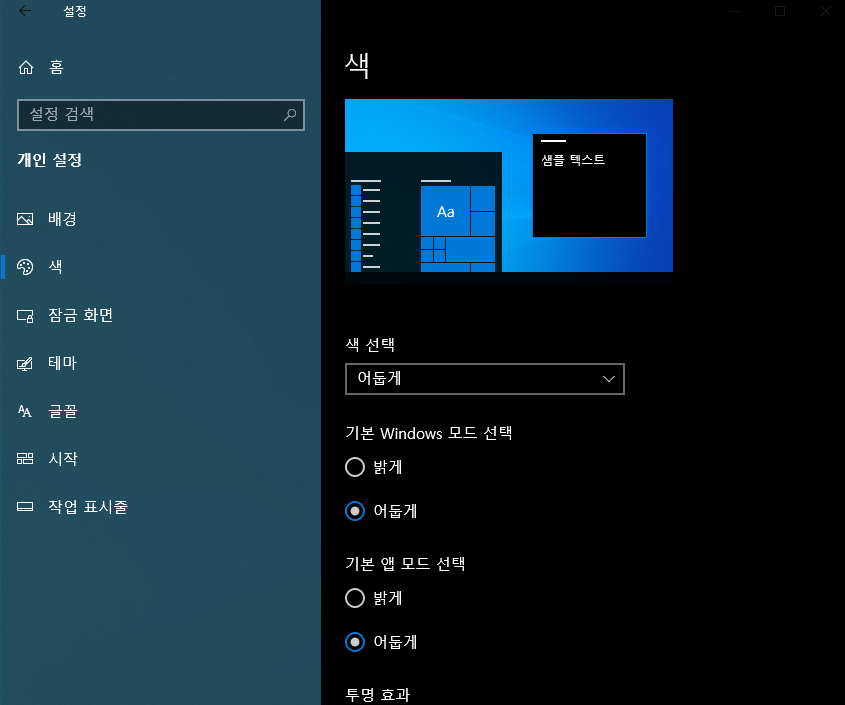Maximize the Settings window
845x705 pixels.
[780, 11]
